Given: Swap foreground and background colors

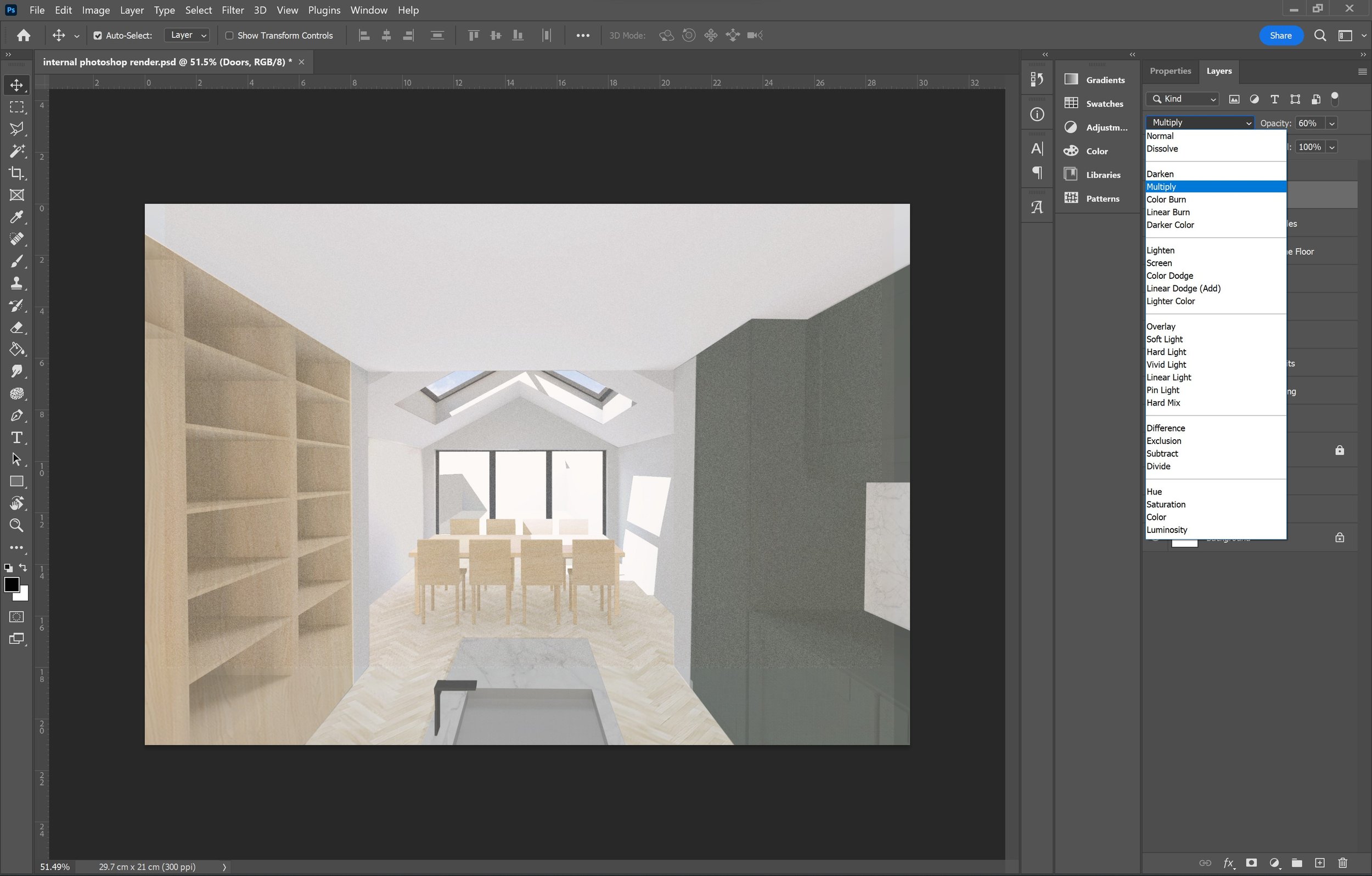Looking at the screenshot, I should click(x=23, y=568).
